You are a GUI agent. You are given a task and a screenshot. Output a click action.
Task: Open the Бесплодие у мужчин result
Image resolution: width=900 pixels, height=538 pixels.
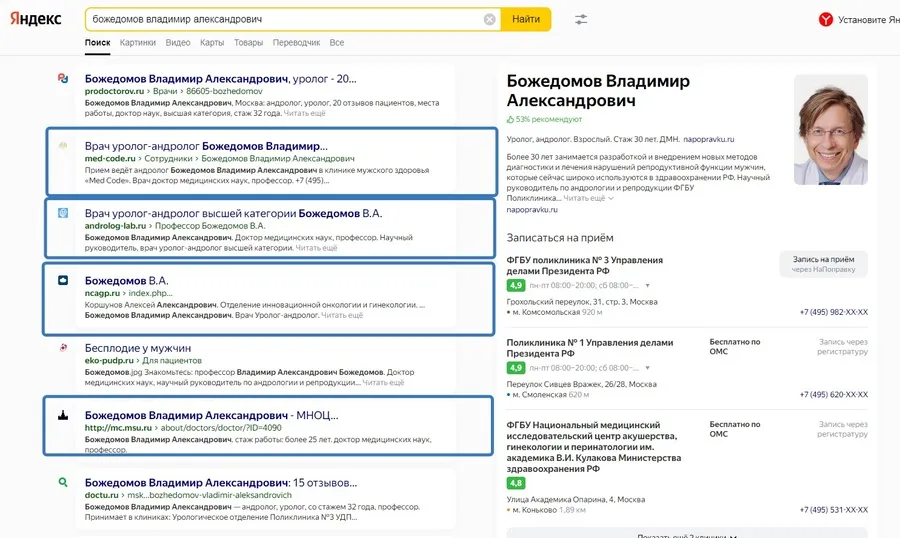(138, 347)
